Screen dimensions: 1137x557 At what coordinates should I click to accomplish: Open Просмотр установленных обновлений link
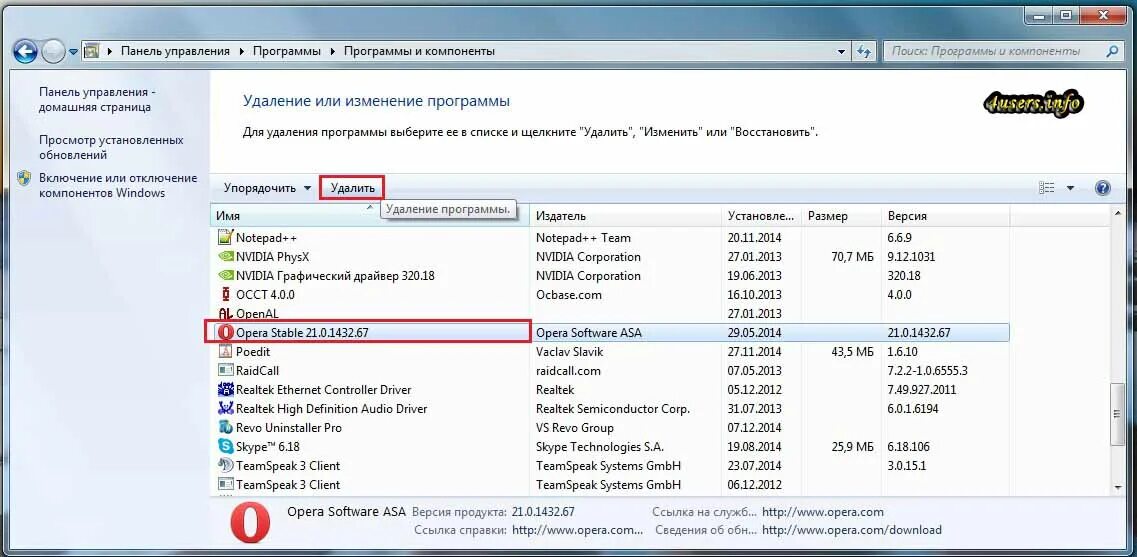pyautogui.click(x=111, y=147)
